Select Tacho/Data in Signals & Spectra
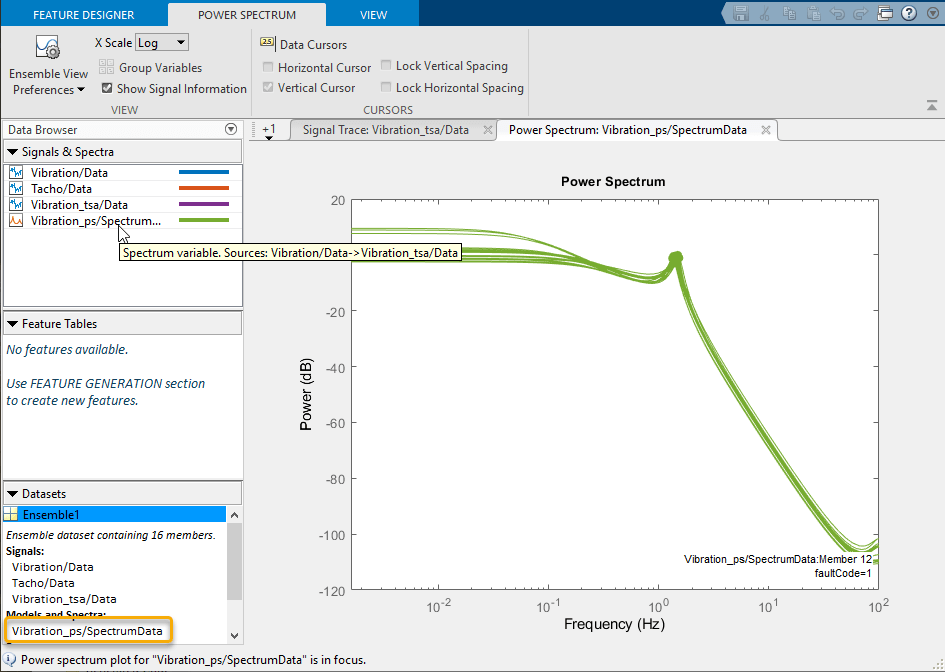 click(61, 189)
